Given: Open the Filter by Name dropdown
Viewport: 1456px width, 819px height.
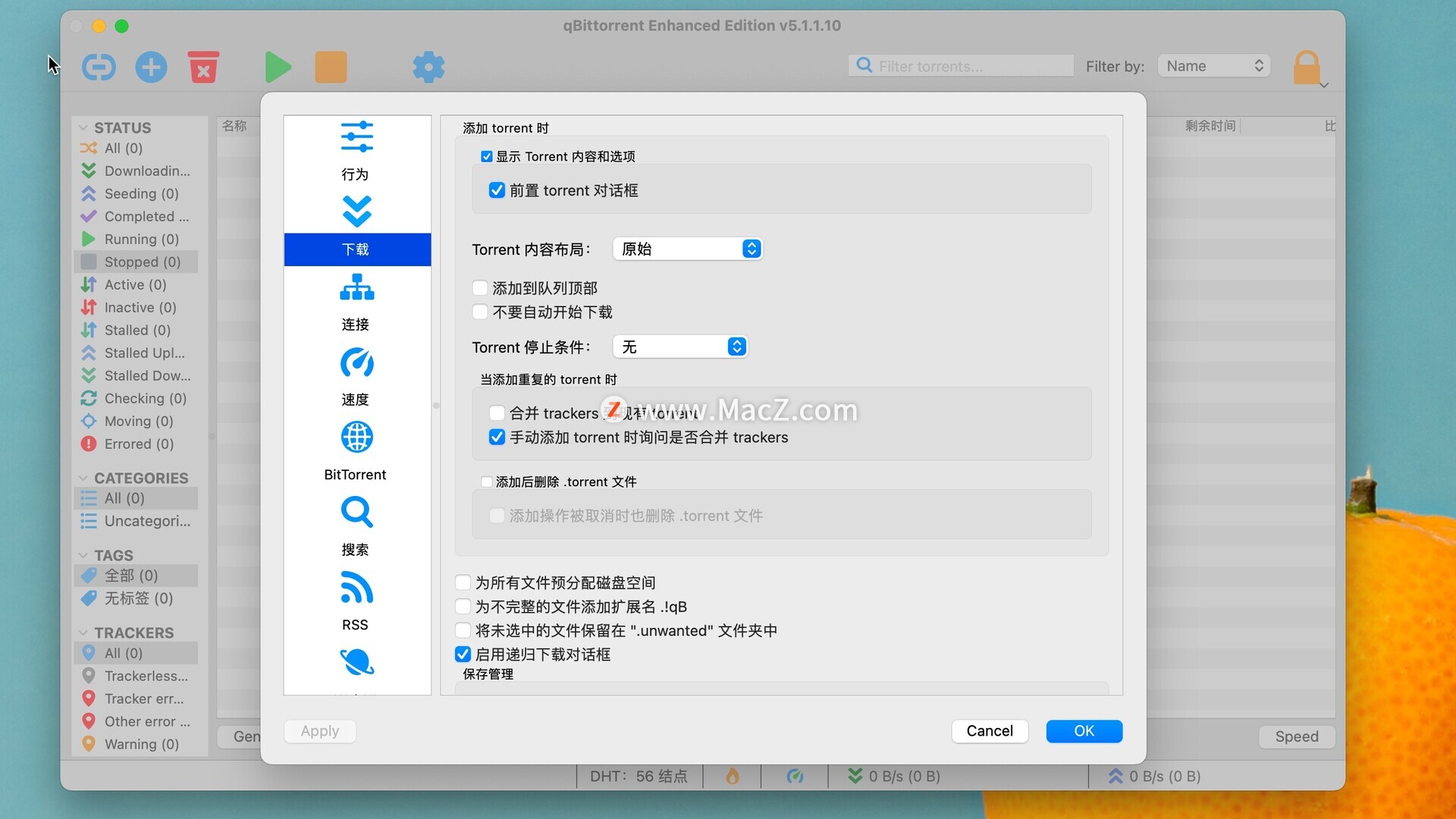Looking at the screenshot, I should point(1214,66).
